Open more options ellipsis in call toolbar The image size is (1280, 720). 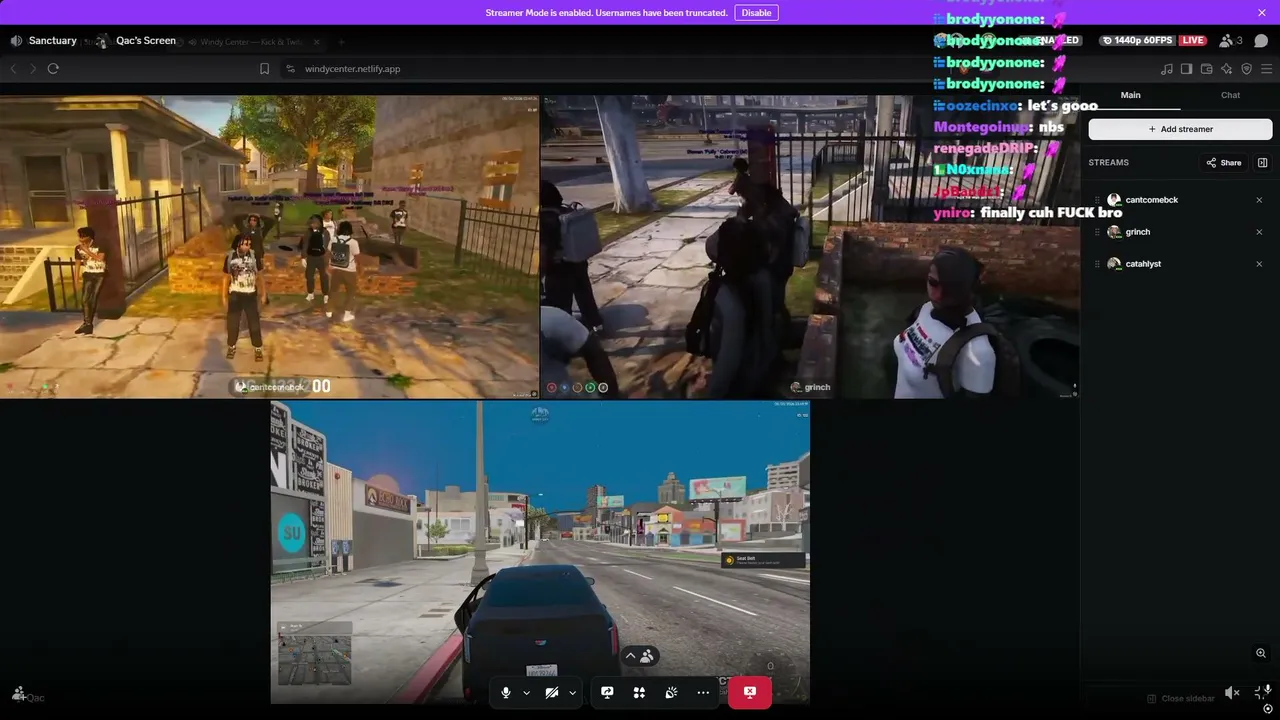click(x=703, y=692)
